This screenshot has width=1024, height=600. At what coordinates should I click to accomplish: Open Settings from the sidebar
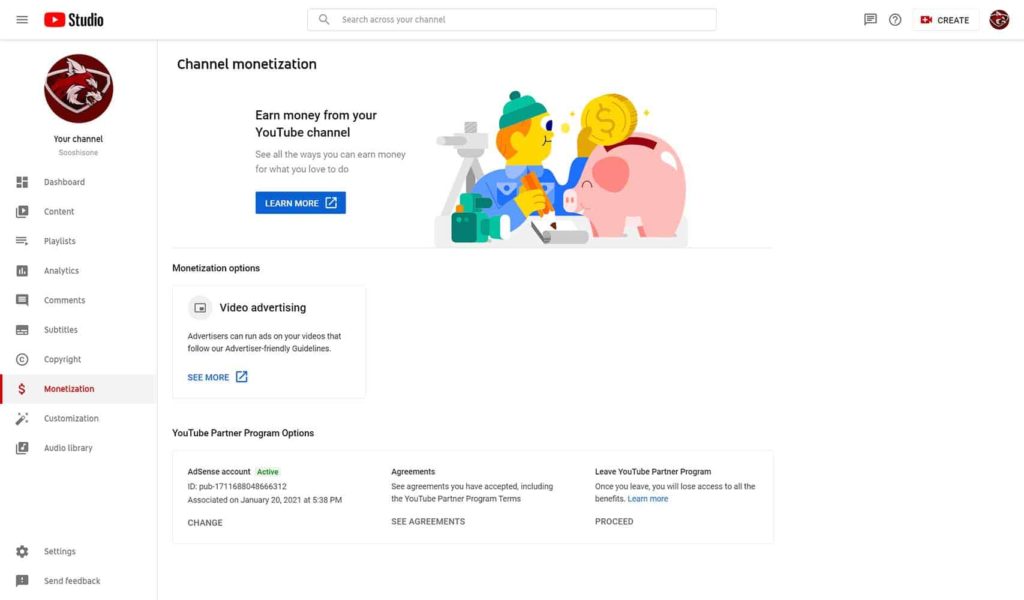pos(59,552)
